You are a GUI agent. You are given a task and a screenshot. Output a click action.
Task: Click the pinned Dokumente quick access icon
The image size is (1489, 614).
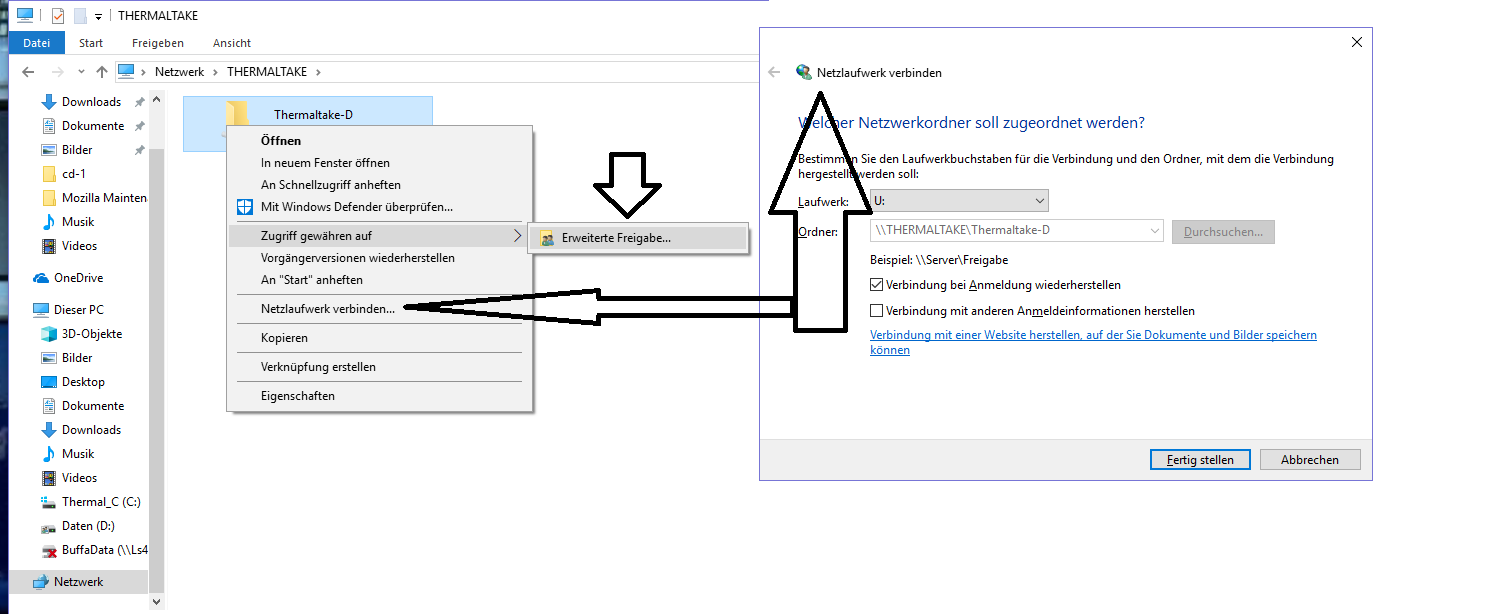[x=48, y=126]
